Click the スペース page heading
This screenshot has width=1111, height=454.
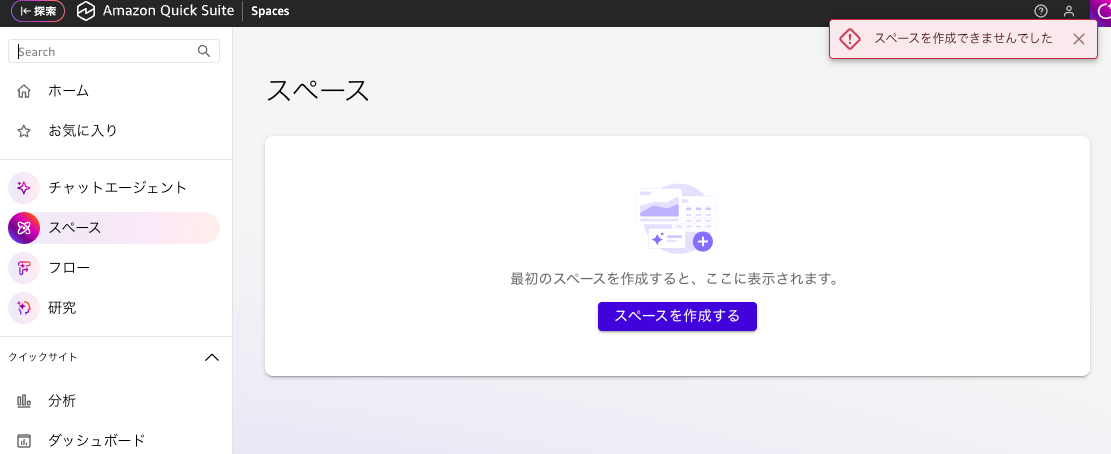click(318, 91)
